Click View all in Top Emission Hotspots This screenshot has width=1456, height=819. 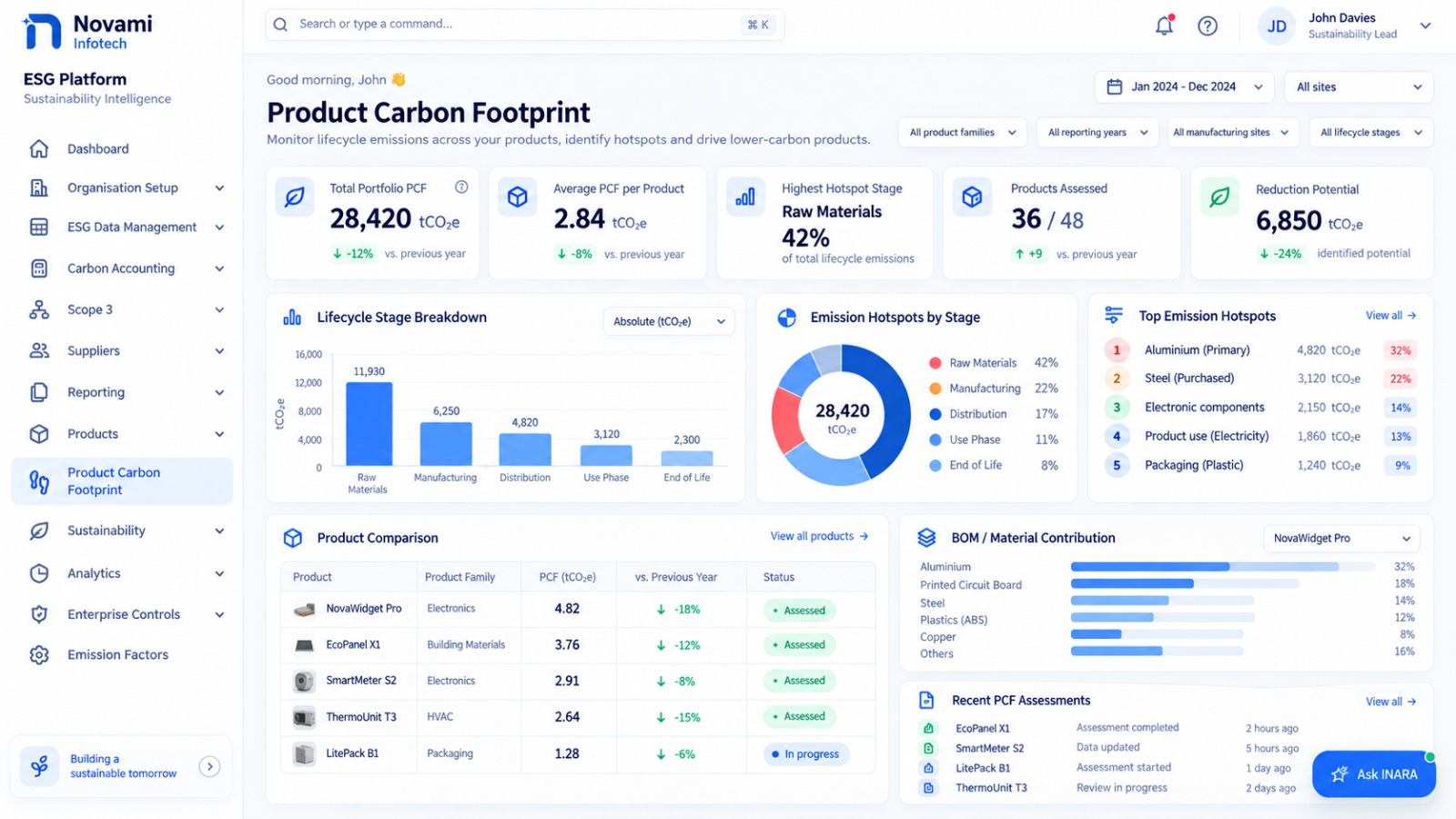(x=1390, y=315)
